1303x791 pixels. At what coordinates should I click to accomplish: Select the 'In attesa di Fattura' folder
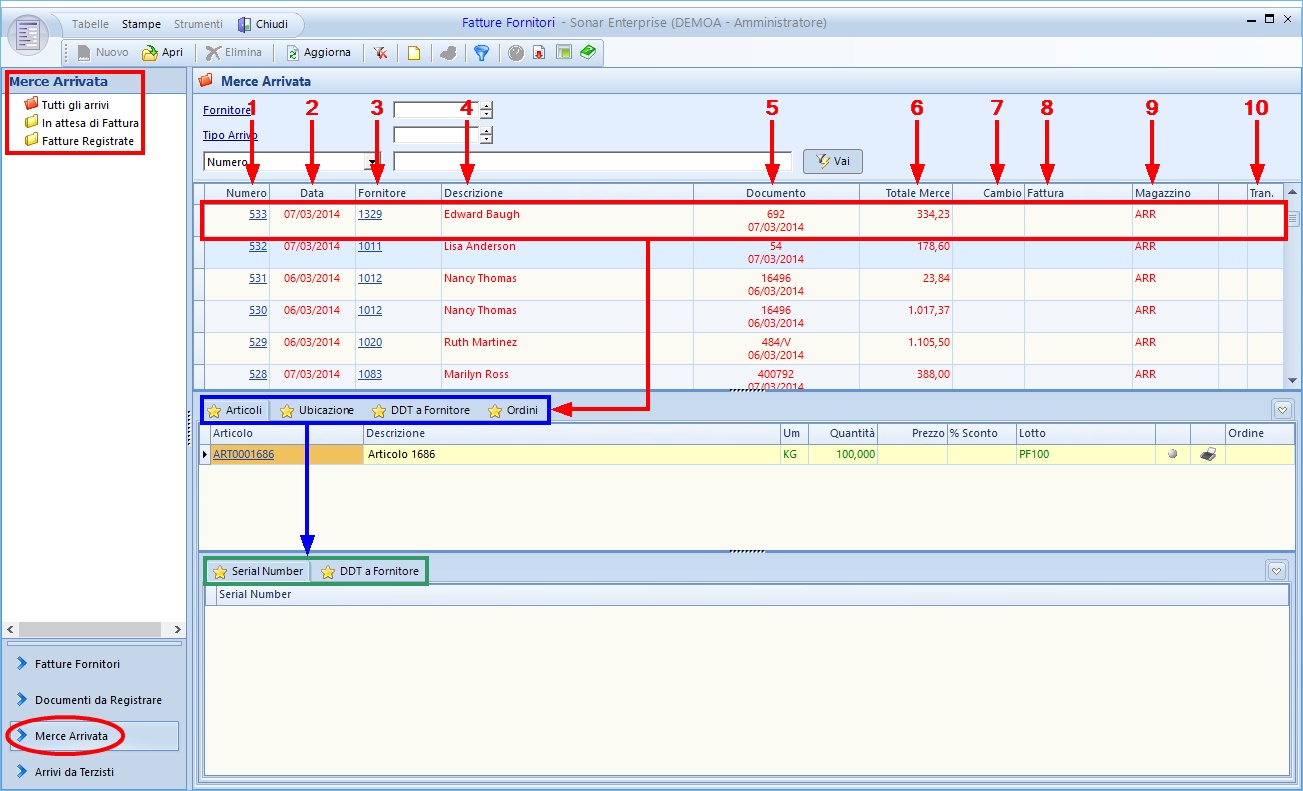point(89,123)
